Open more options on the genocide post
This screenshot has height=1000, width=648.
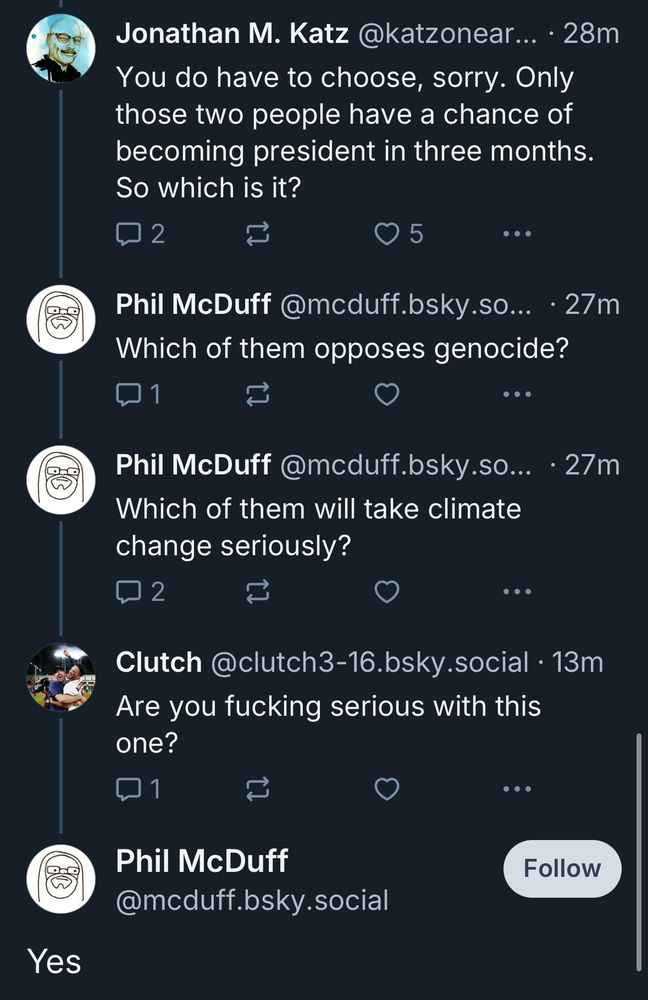pyautogui.click(x=516, y=393)
